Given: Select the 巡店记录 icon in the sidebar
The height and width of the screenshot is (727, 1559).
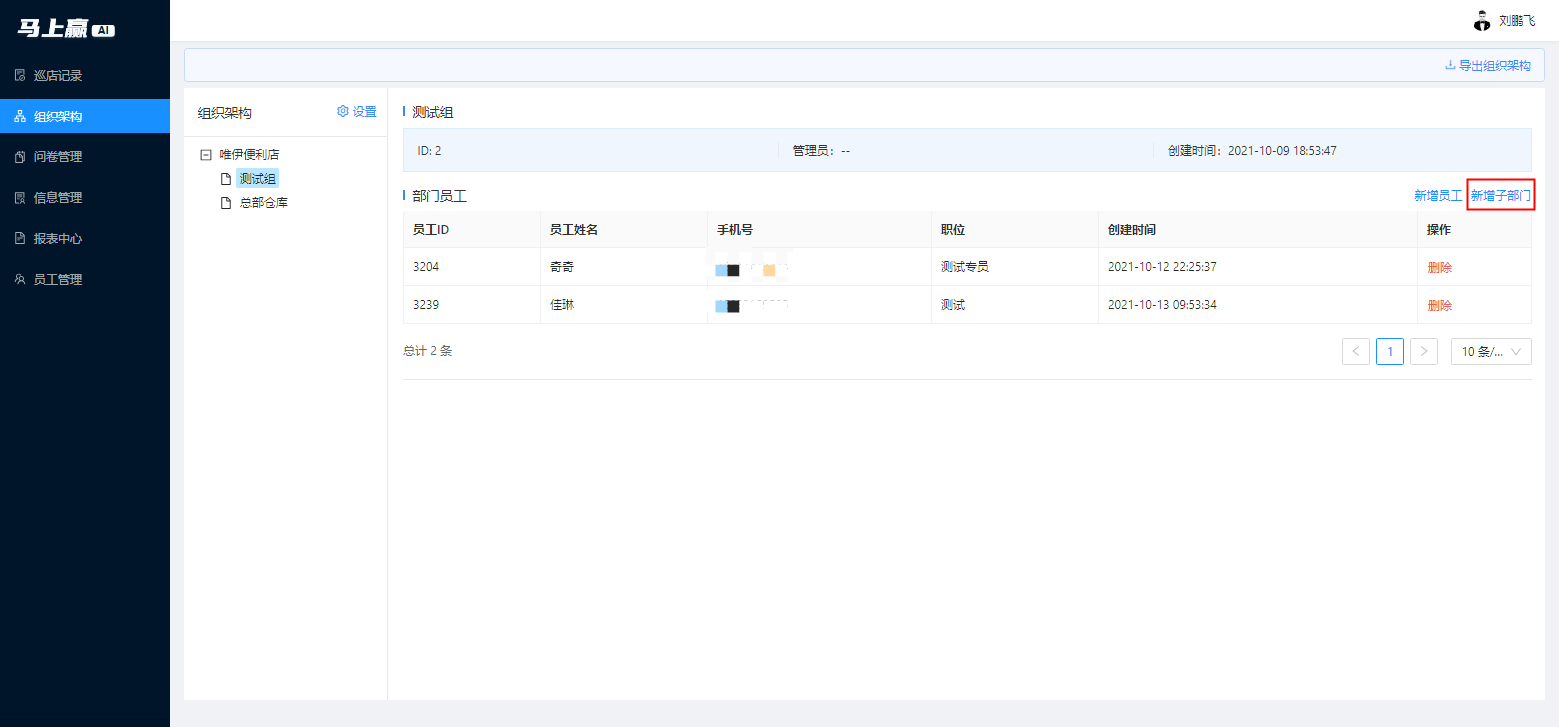Looking at the screenshot, I should click(x=20, y=74).
